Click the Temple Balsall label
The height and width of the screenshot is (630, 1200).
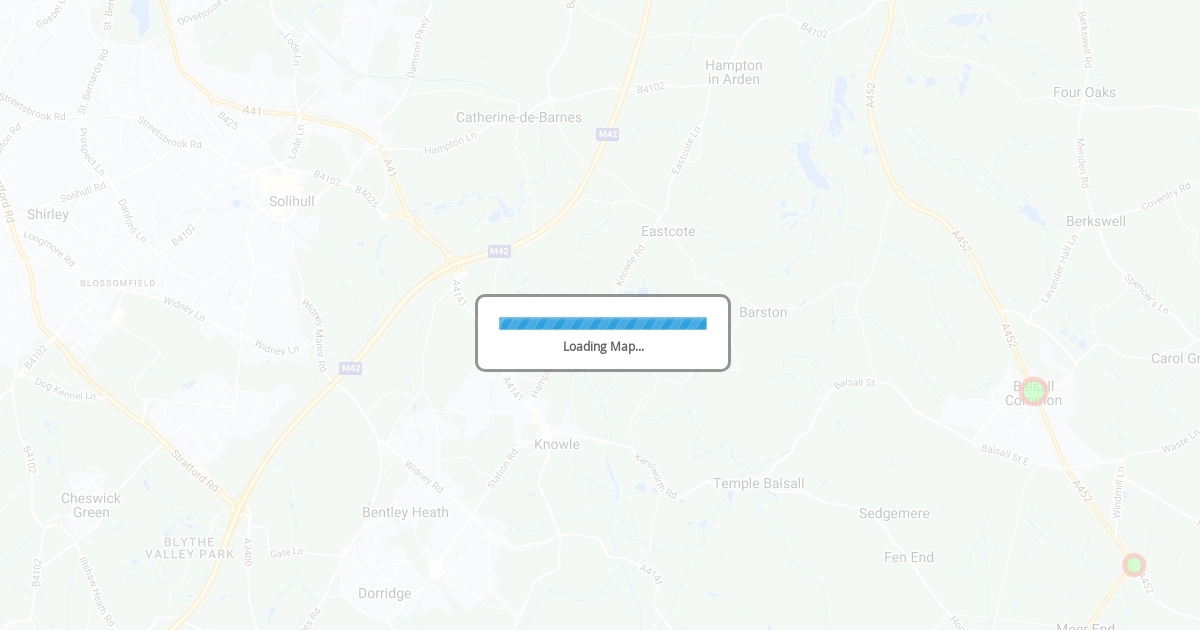(758, 483)
